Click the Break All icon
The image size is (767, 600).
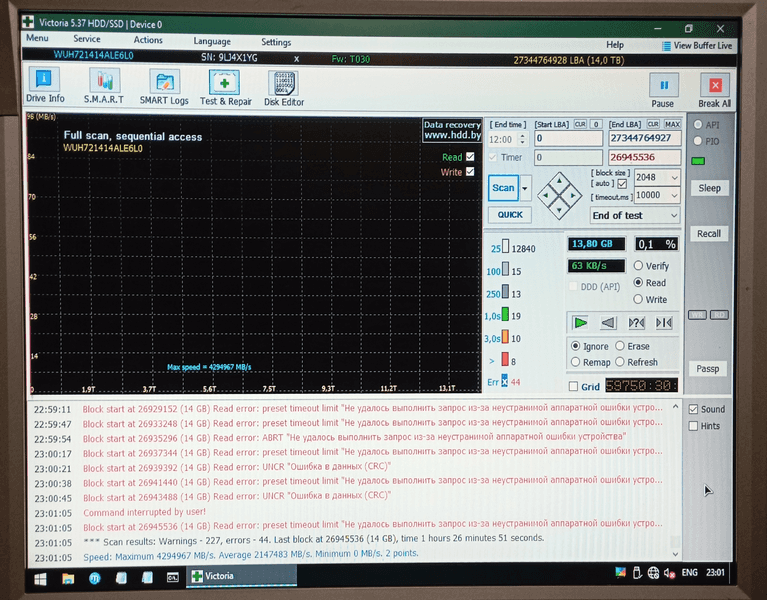(x=714, y=88)
